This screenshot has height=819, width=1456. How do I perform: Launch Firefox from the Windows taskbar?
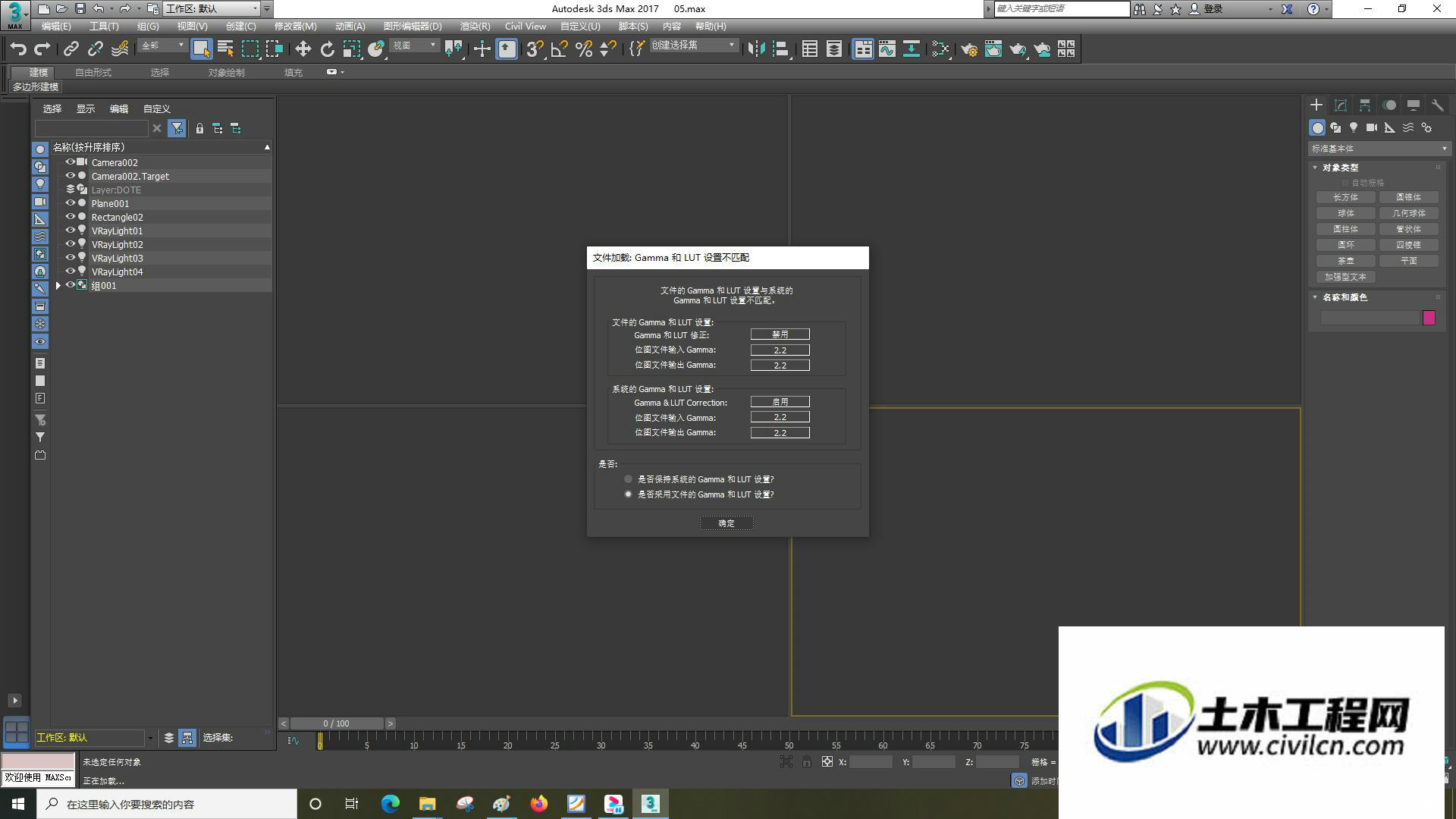click(x=539, y=804)
